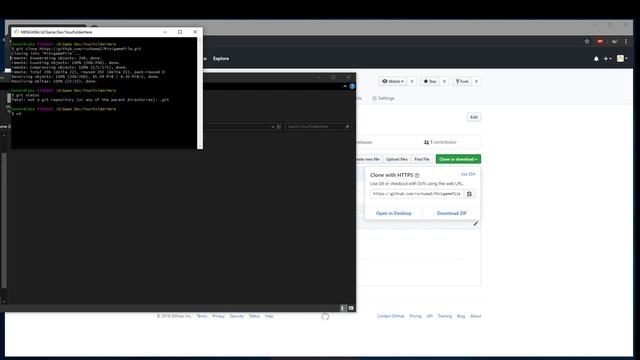
Task: Bookmark the page with the star icon
Action: [587, 41]
